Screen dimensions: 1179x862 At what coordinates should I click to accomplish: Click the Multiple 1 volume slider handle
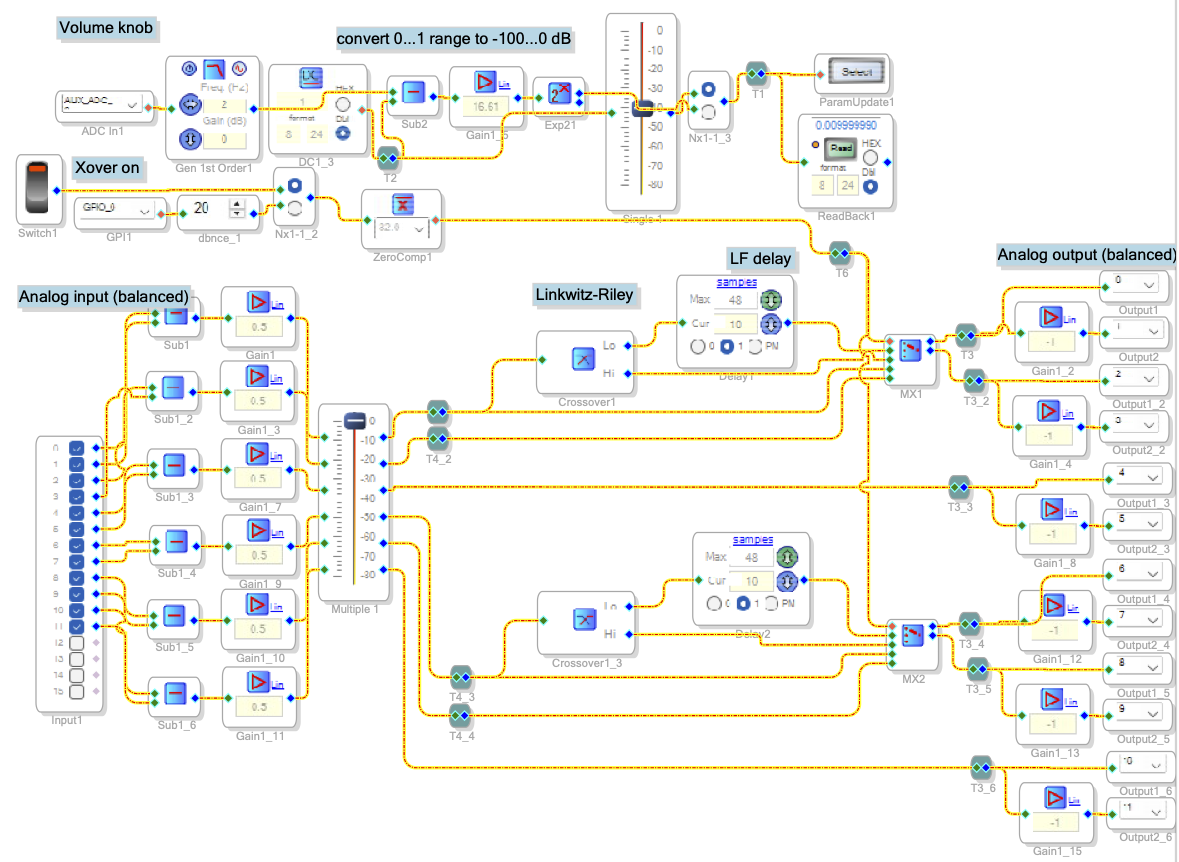355,423
